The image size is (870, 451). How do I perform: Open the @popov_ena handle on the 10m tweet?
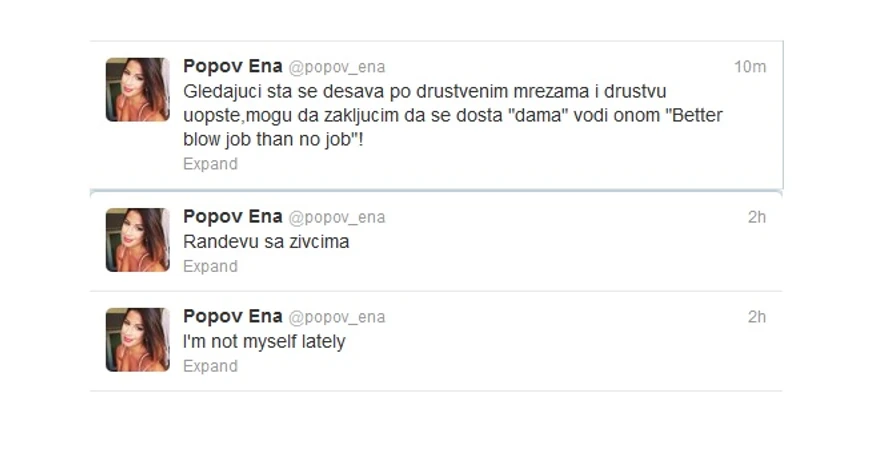tap(337, 67)
